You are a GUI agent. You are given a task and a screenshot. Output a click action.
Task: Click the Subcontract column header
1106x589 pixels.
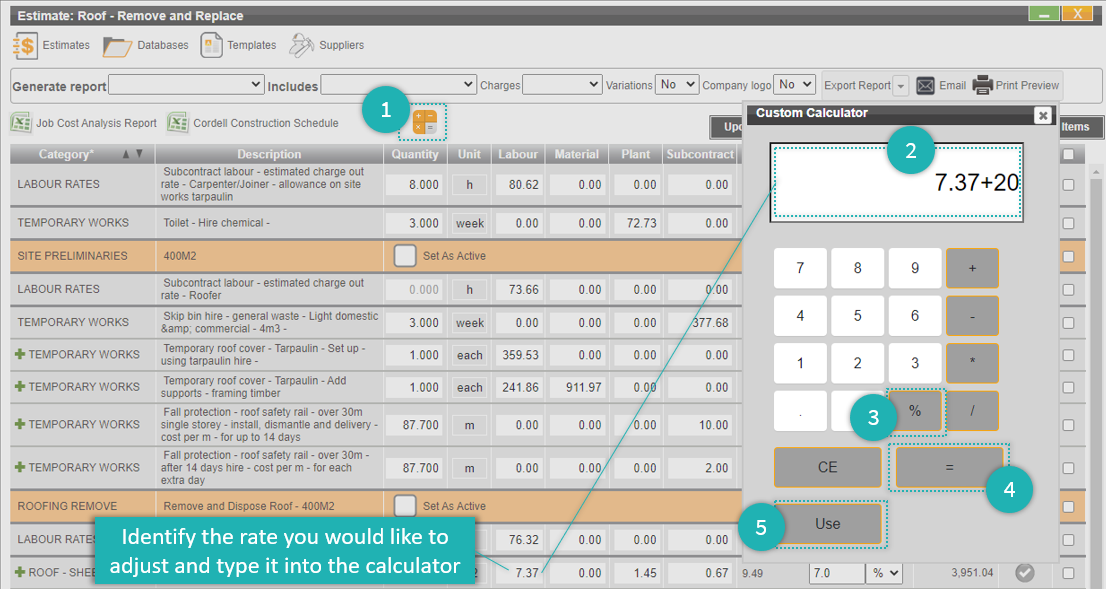(700, 154)
